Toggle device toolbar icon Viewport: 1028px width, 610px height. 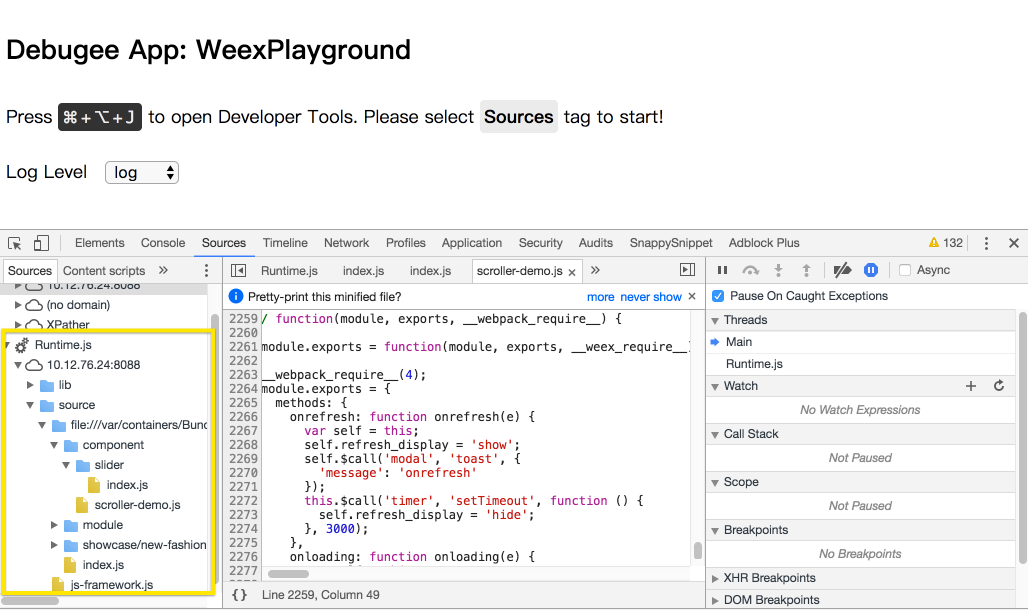click(41, 243)
